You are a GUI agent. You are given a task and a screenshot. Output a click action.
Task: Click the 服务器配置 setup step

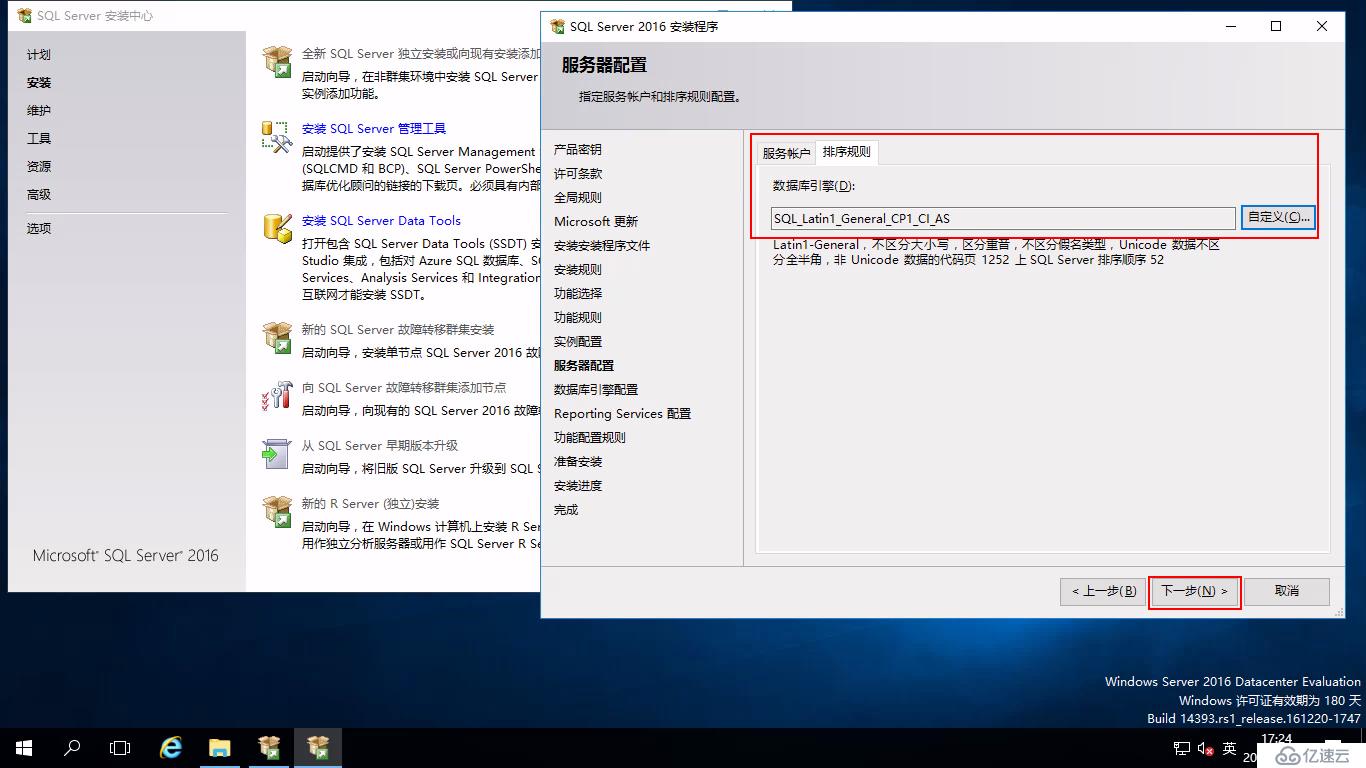(x=584, y=366)
